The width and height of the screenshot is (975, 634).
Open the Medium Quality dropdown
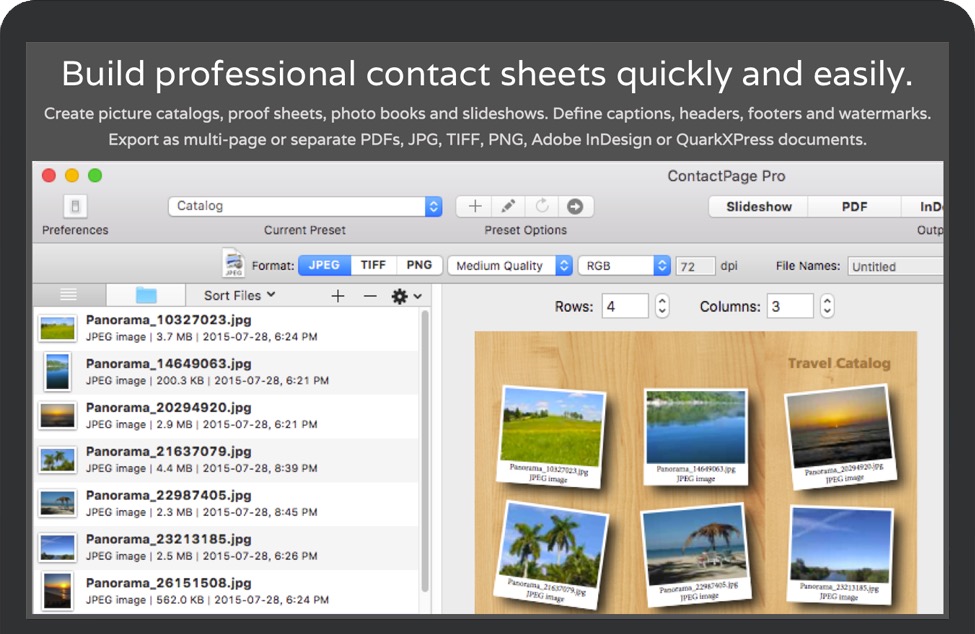[x=510, y=266]
